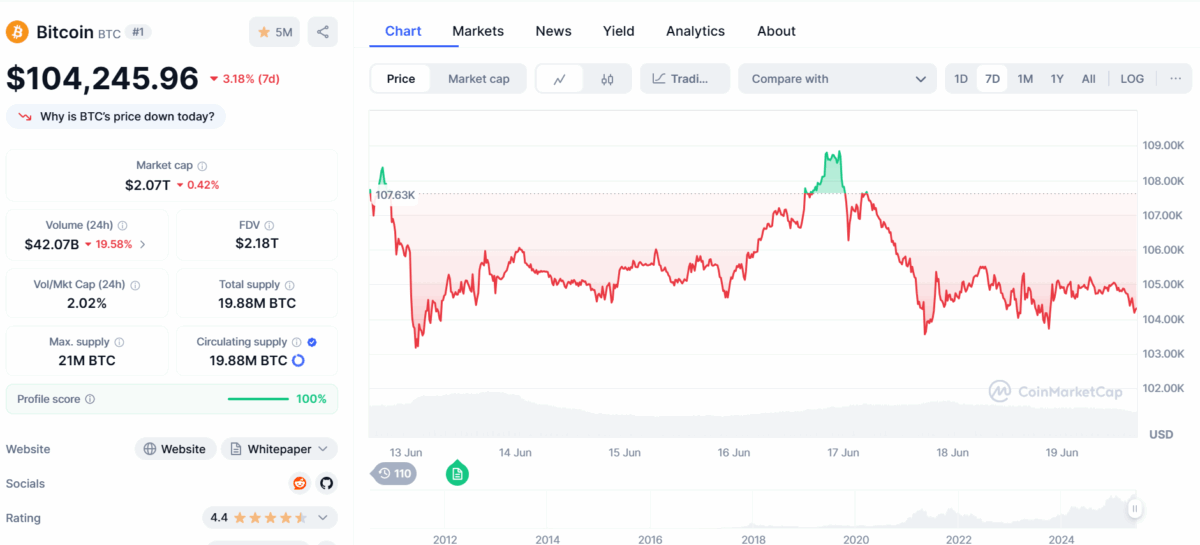
Task: Click the downtrend icon in price question
Action: [x=25, y=116]
